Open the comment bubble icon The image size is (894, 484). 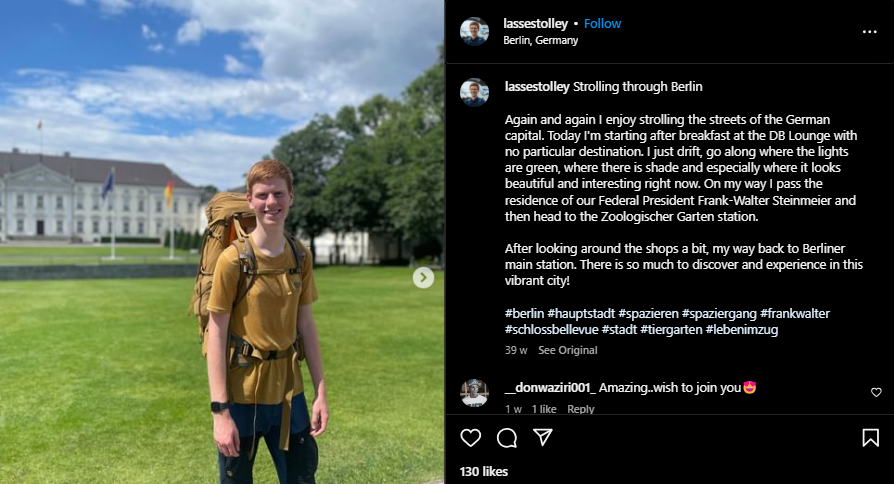[x=507, y=438]
